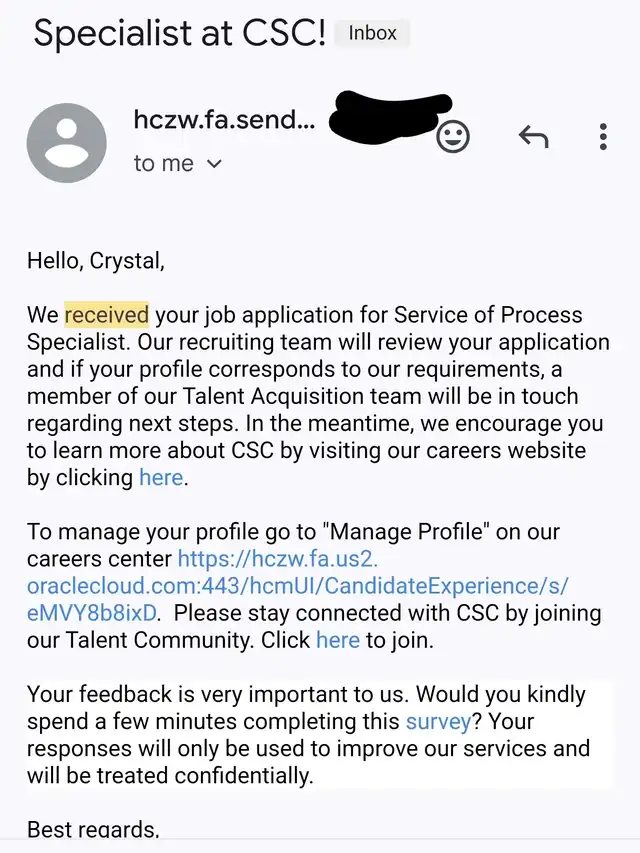This screenshot has height=853, width=640.
Task: Tap sender name hczw.fa.send...
Action: [x=224, y=119]
